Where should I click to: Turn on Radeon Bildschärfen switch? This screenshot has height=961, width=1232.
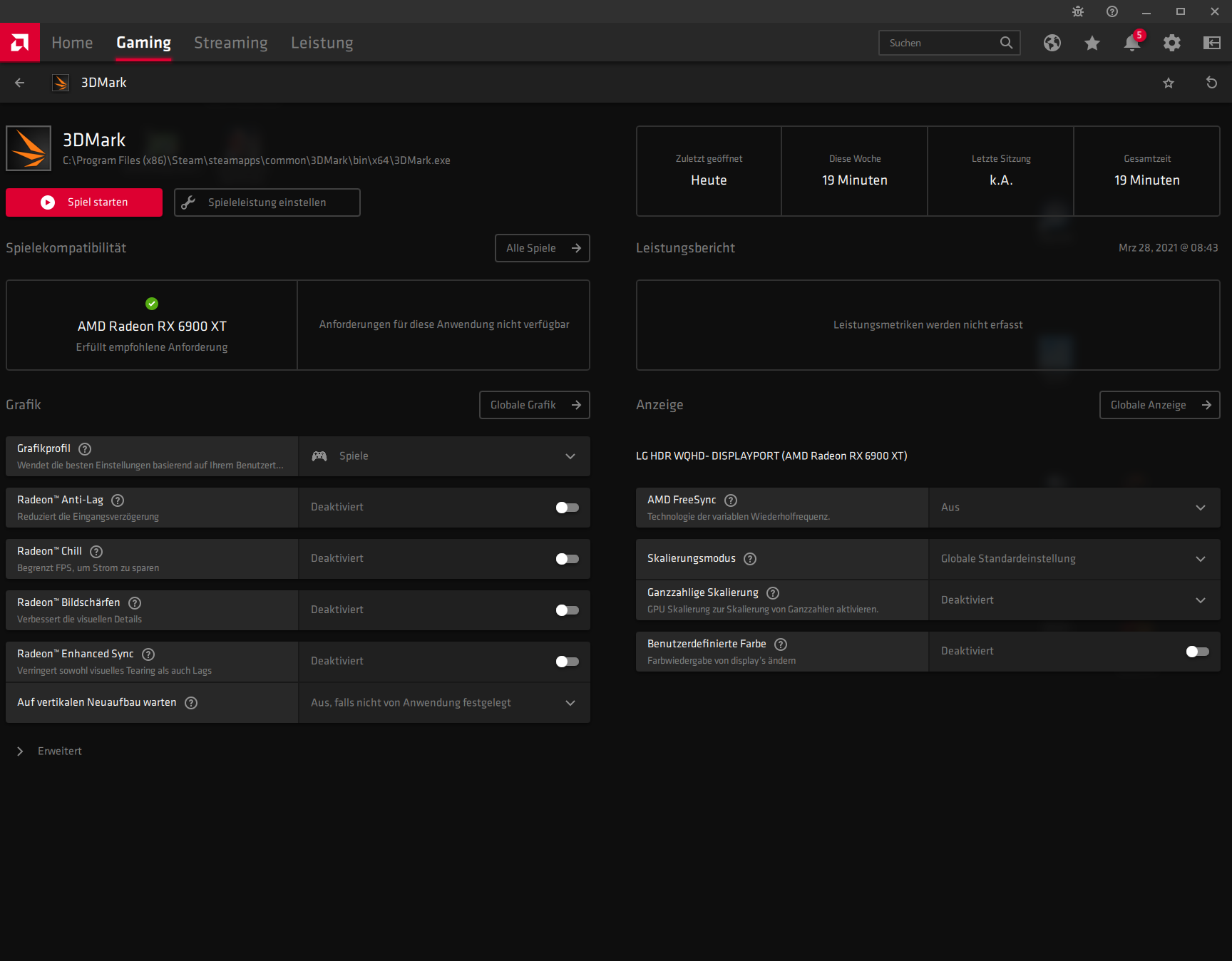(x=568, y=610)
